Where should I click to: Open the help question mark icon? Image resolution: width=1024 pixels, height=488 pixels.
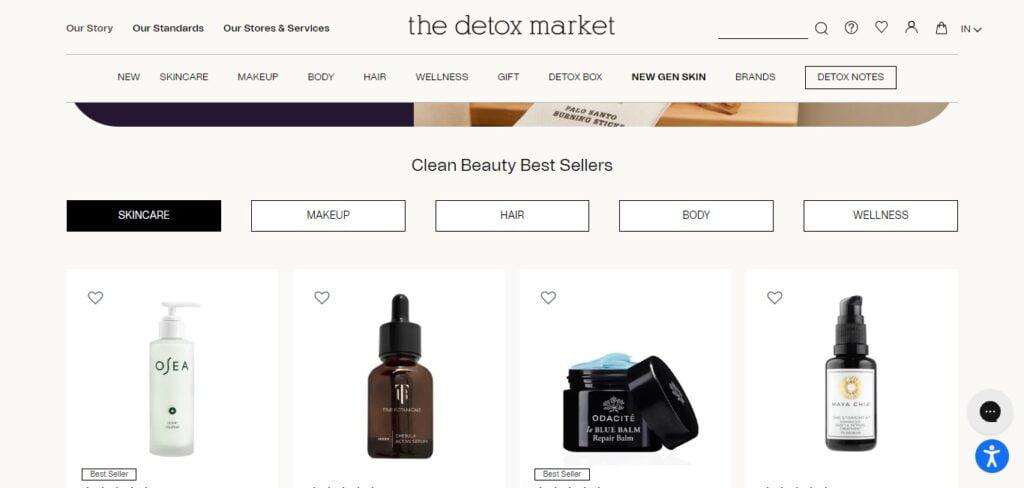851,27
